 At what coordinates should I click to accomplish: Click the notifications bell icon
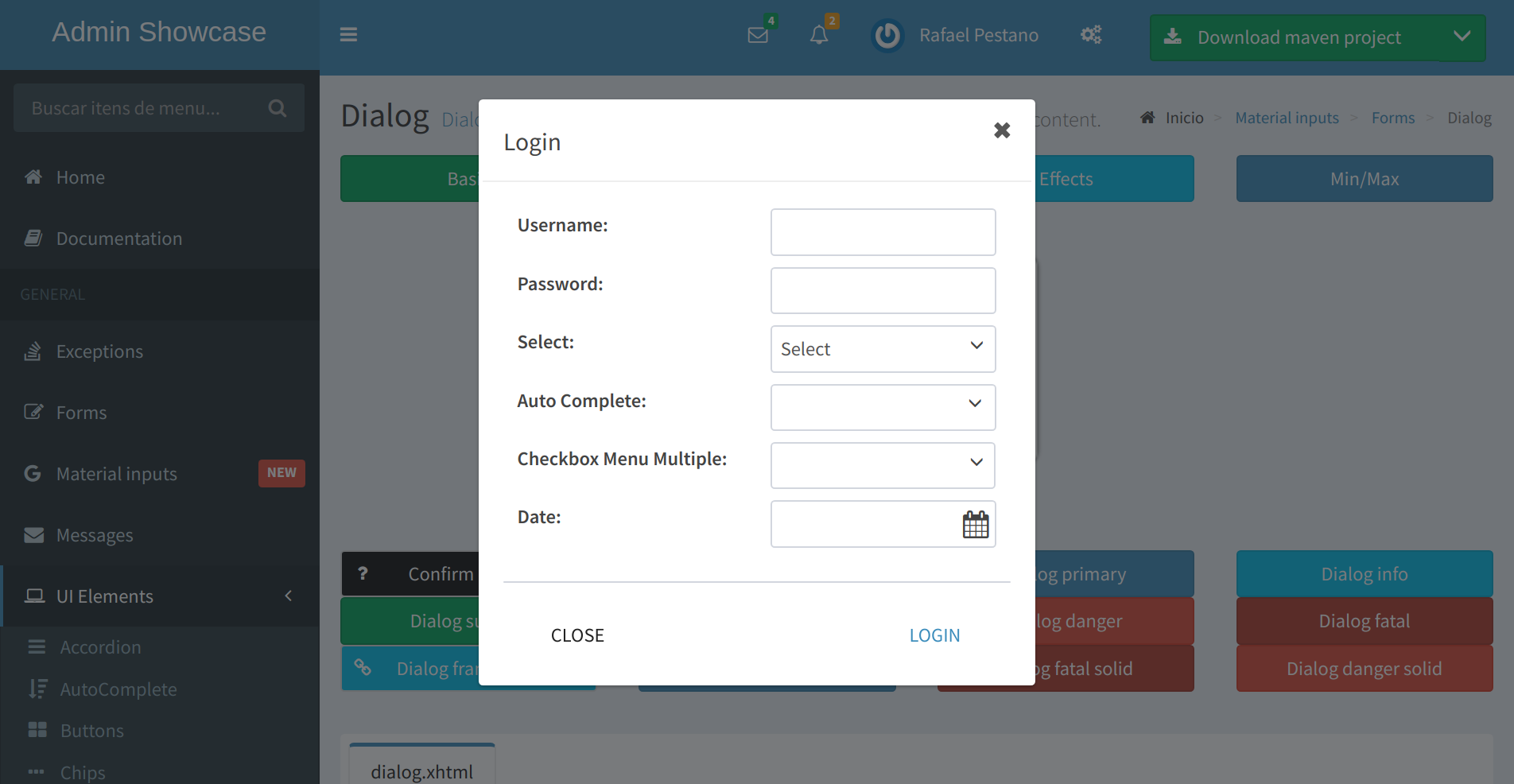tap(820, 34)
